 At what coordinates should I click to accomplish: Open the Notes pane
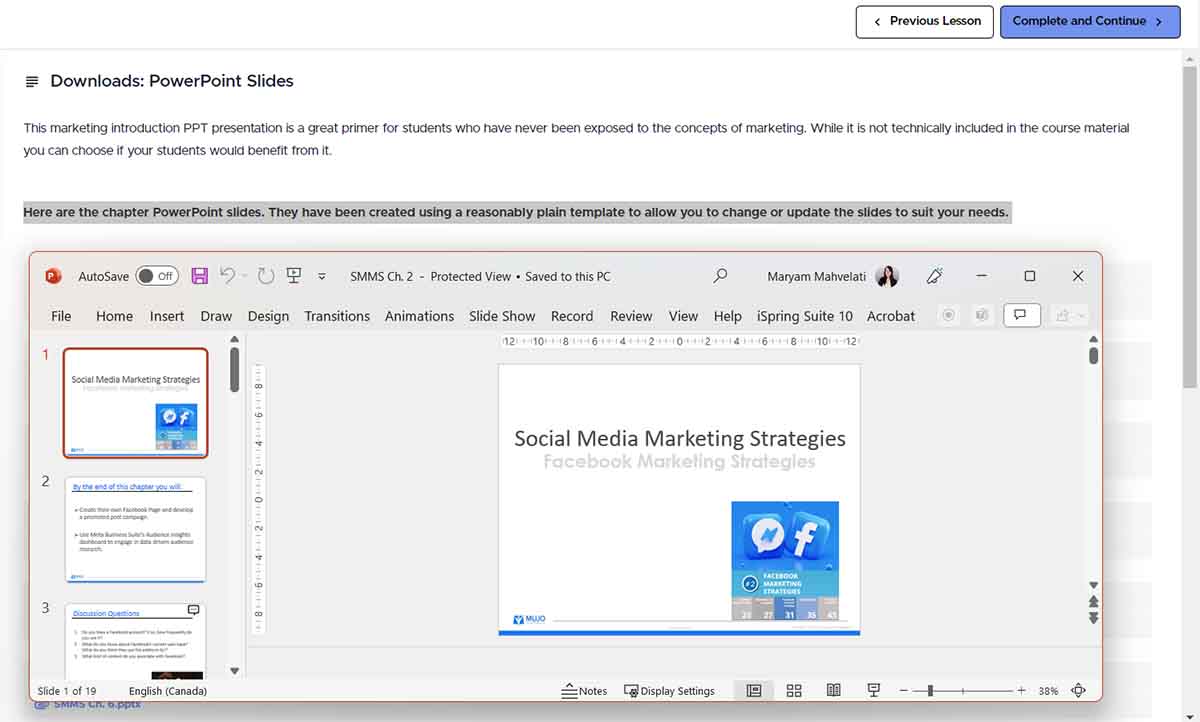click(585, 690)
